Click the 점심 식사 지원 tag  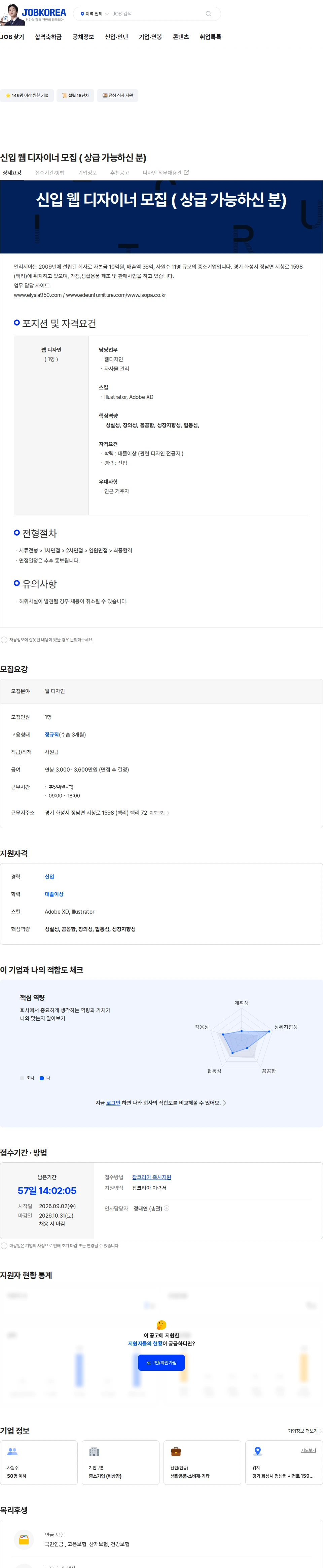coord(117,96)
